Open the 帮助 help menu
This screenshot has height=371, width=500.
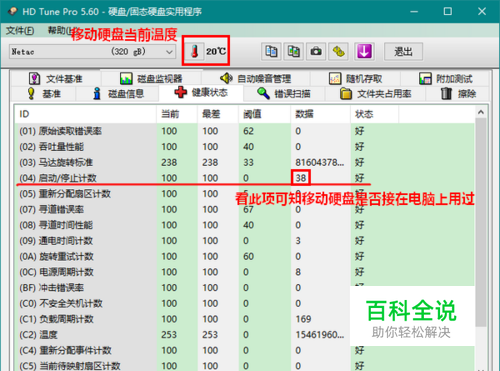pos(62,31)
